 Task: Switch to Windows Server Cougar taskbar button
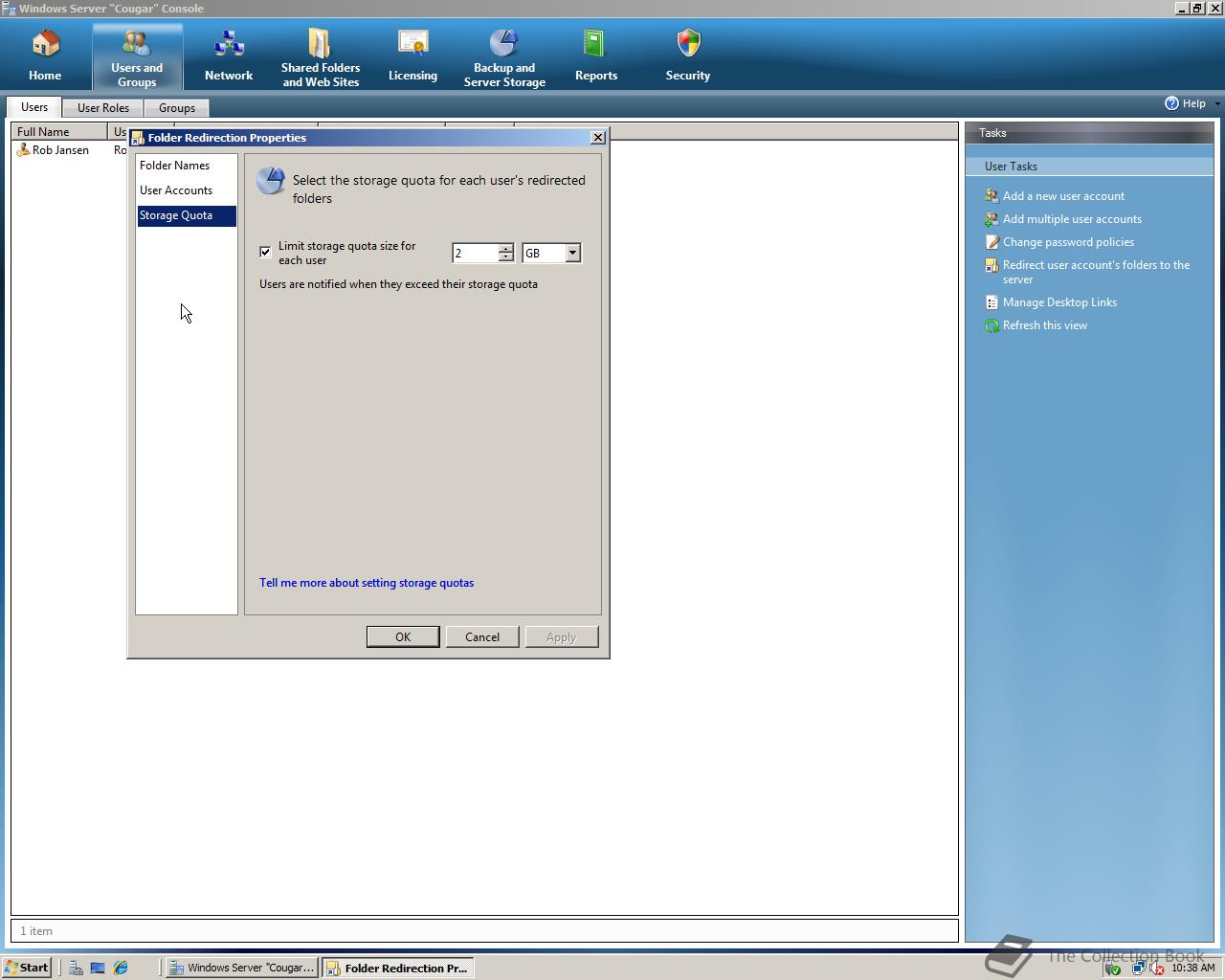241,968
